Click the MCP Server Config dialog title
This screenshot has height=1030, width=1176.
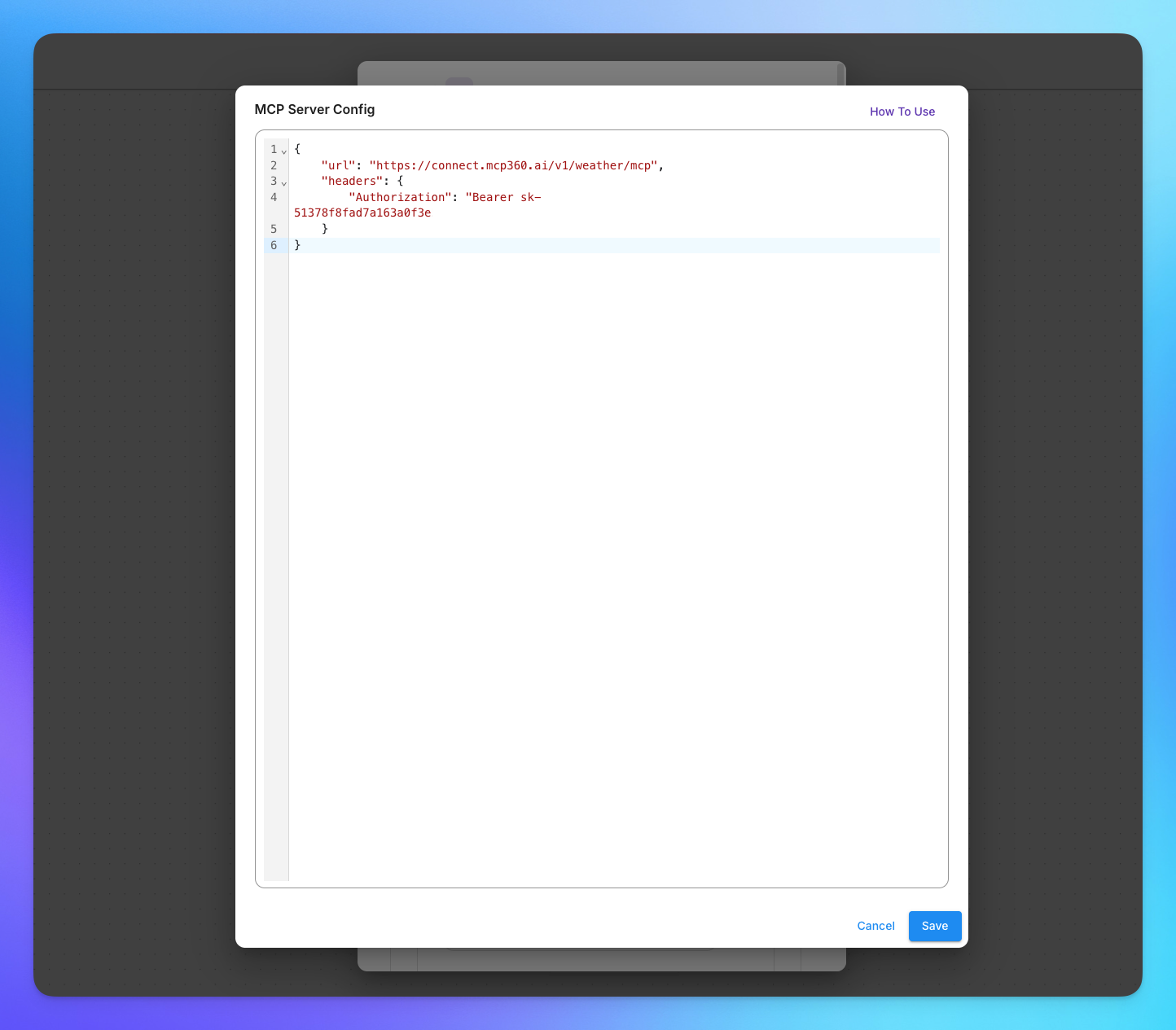[314, 109]
